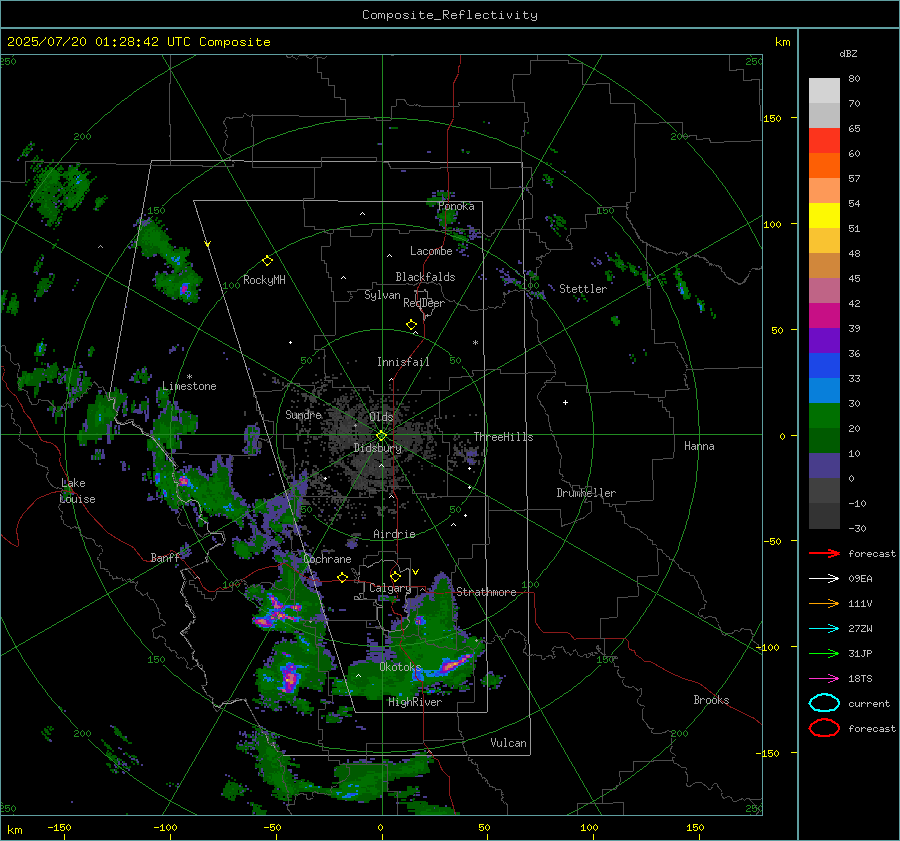
Task: Click the storm cell southwest of Cochrane
Action: point(277,612)
